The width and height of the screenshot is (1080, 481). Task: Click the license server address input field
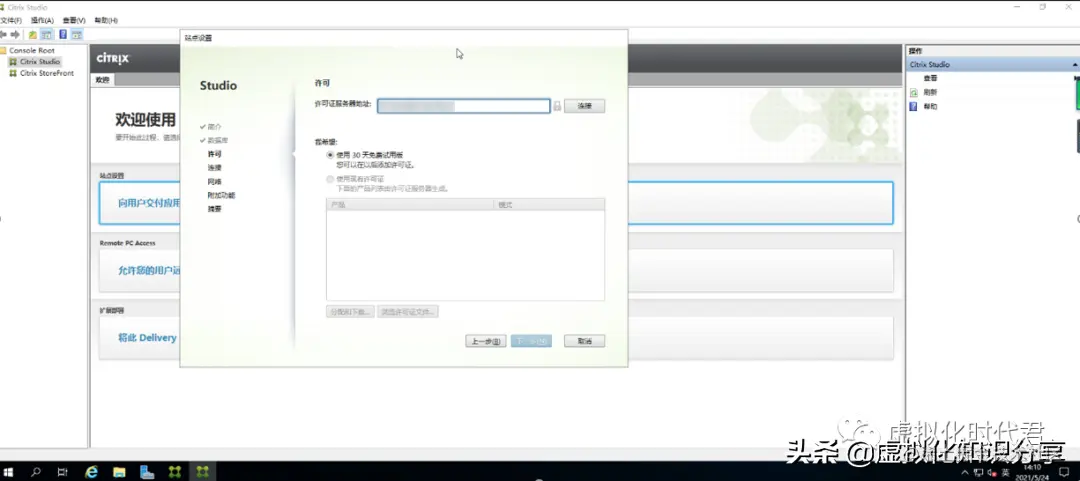(464, 106)
